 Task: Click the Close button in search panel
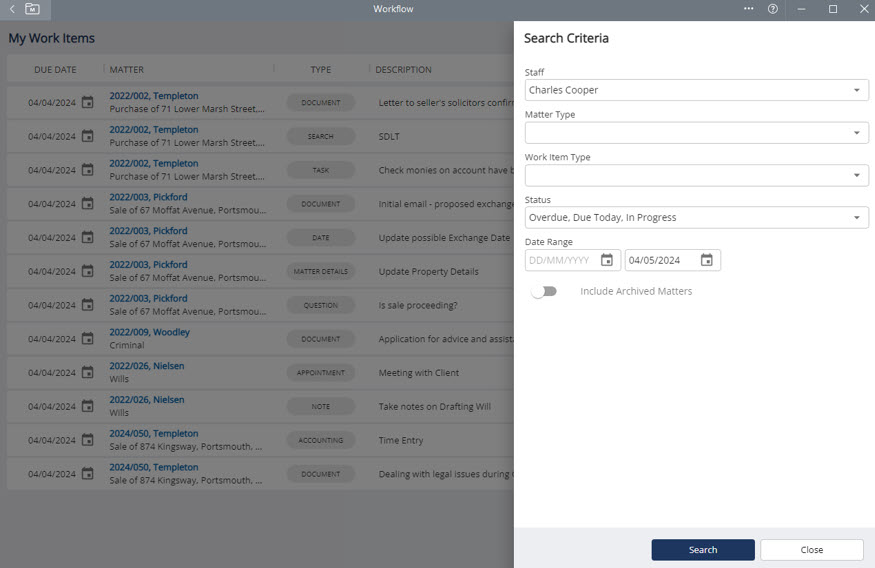[811, 550]
